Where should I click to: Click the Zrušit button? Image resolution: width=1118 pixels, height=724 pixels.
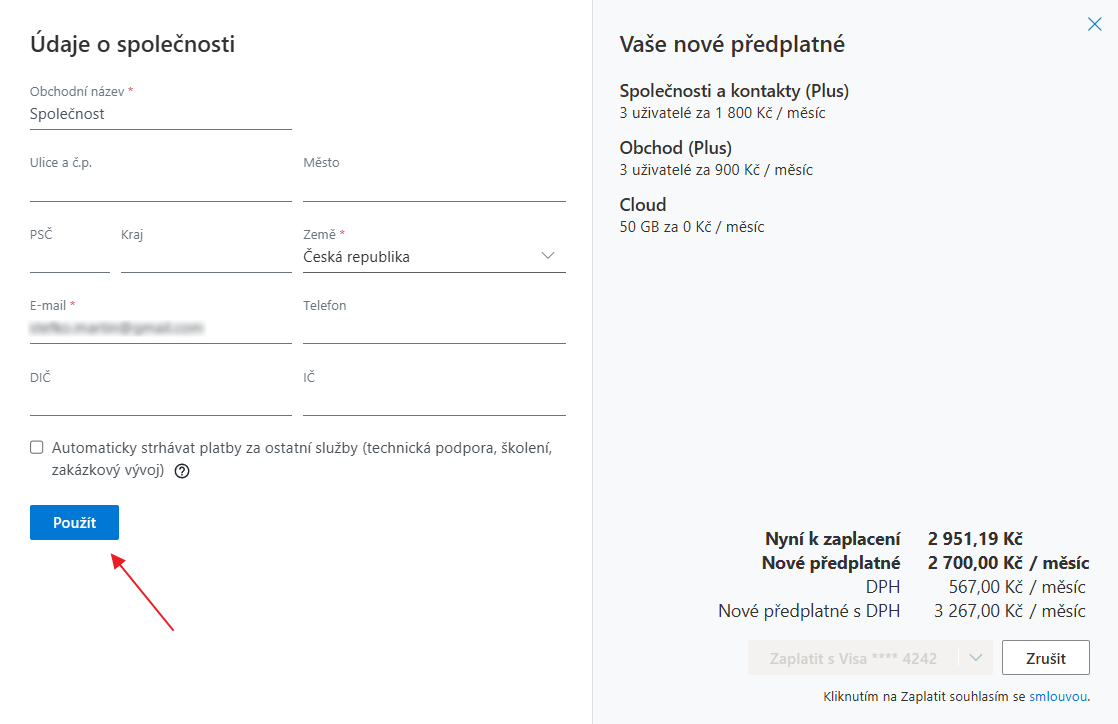[1045, 658]
